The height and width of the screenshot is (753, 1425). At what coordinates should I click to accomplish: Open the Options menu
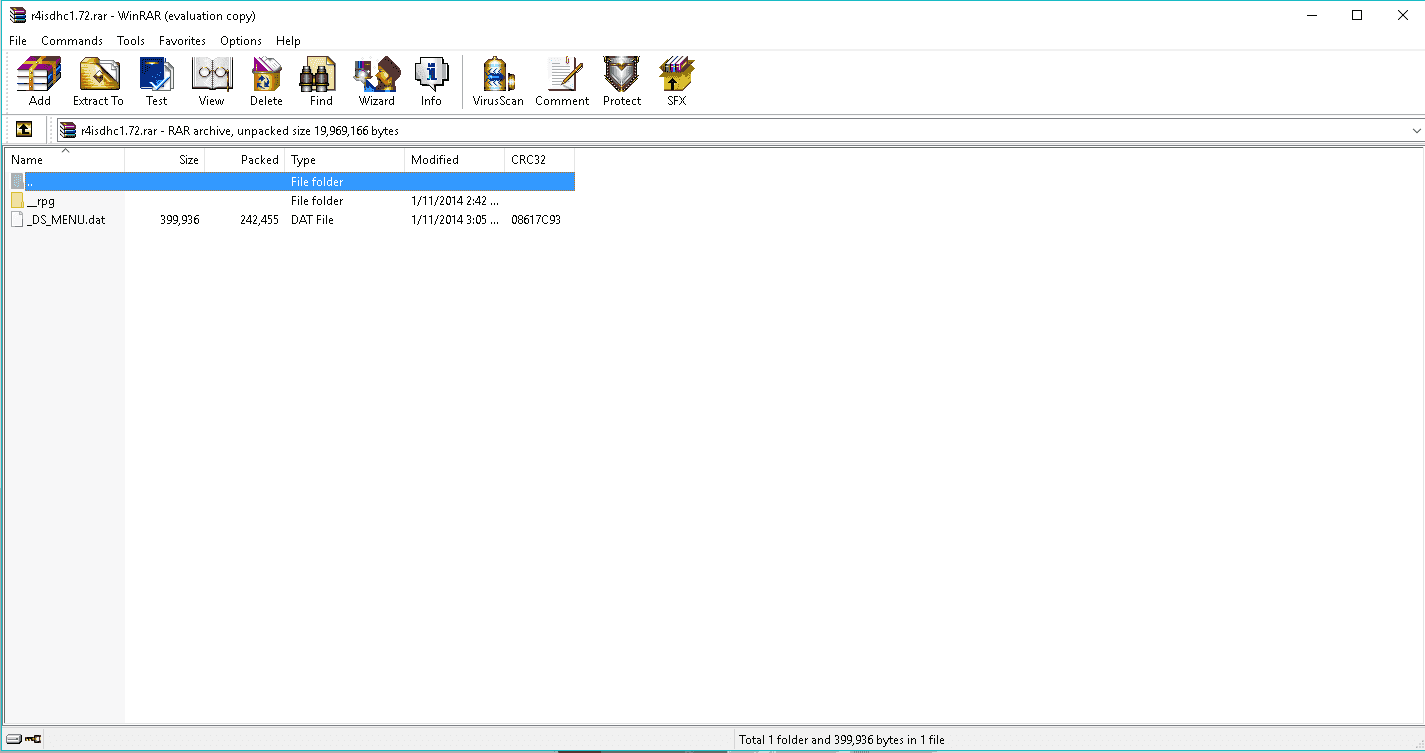tap(241, 41)
